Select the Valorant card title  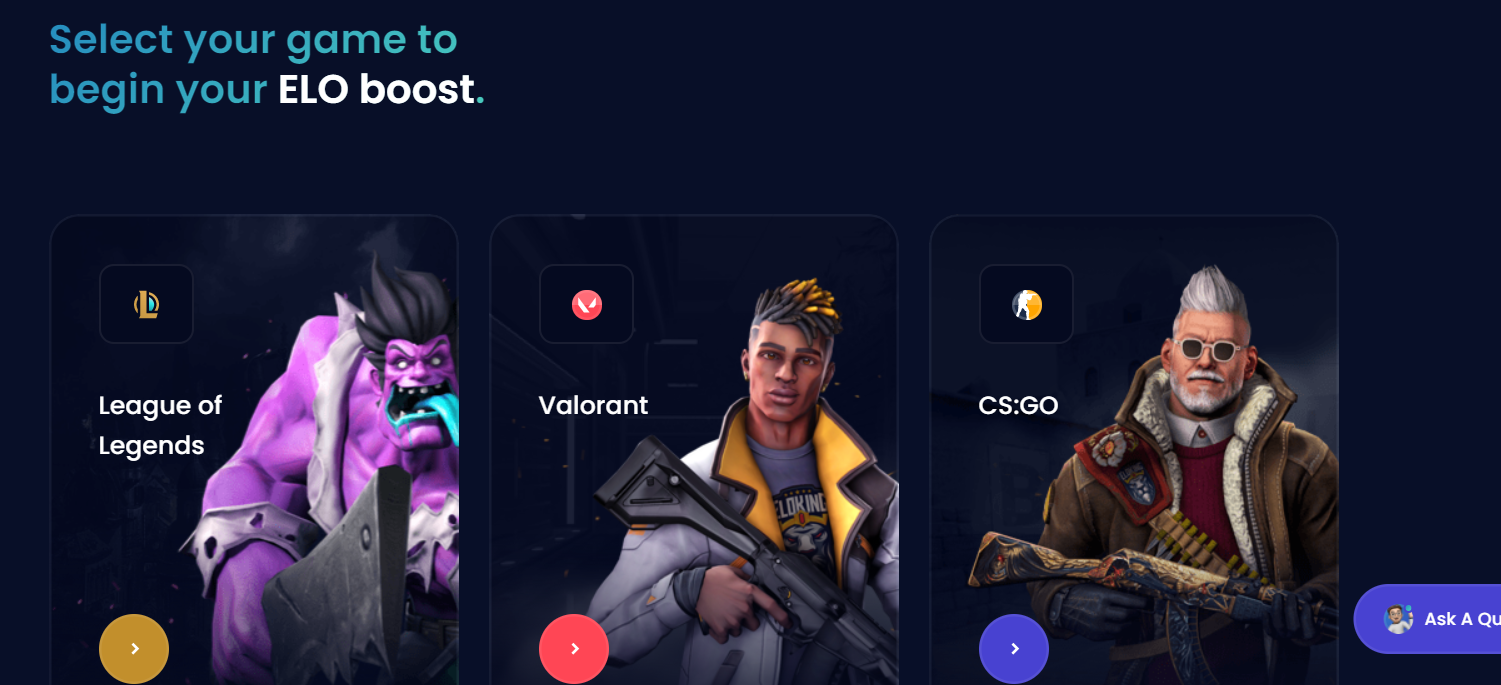click(x=593, y=405)
